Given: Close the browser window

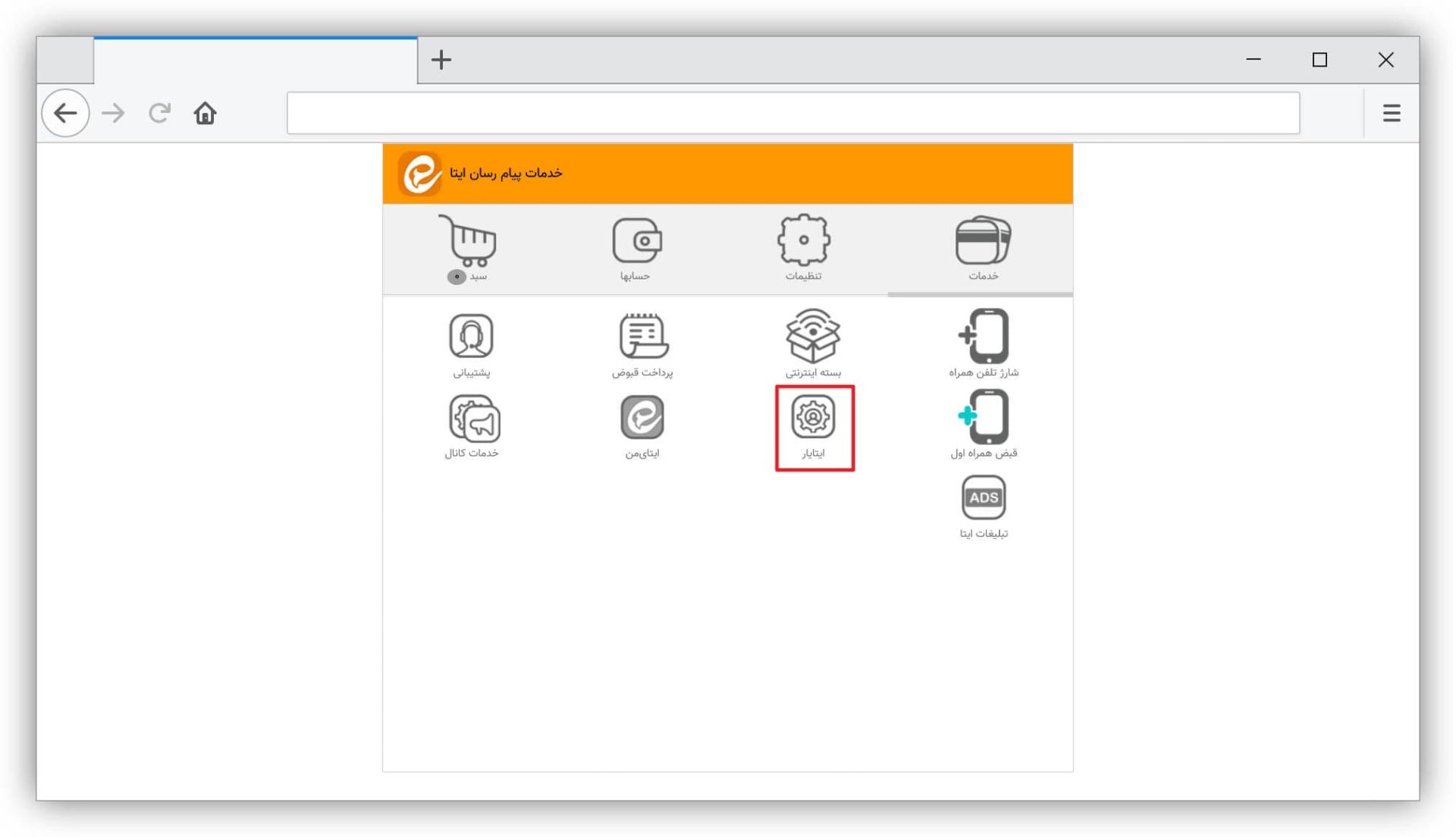Looking at the screenshot, I should click(x=1385, y=59).
